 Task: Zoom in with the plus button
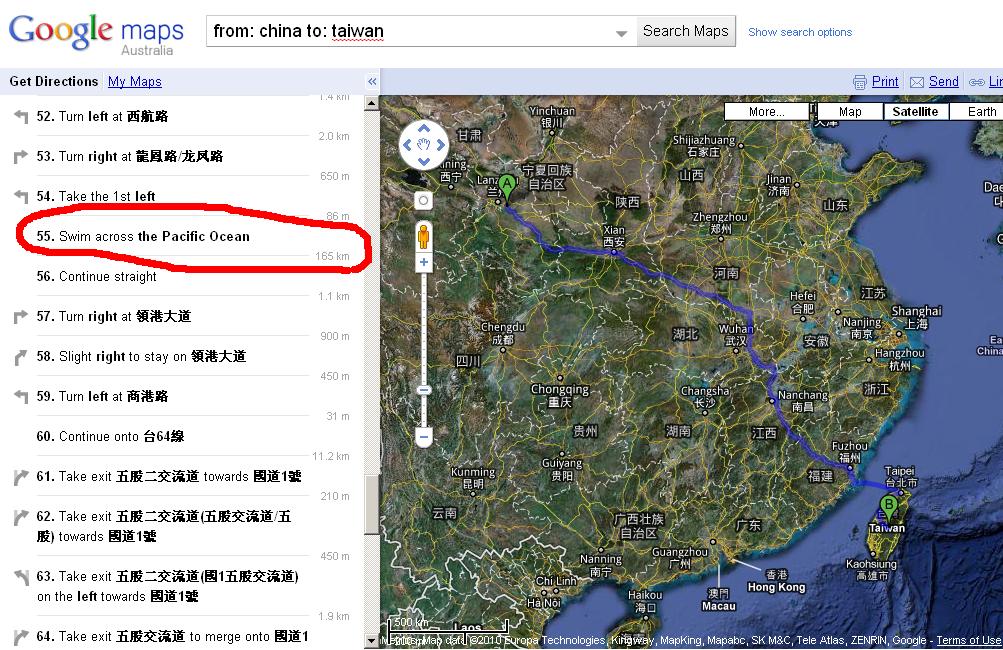pyautogui.click(x=423, y=262)
